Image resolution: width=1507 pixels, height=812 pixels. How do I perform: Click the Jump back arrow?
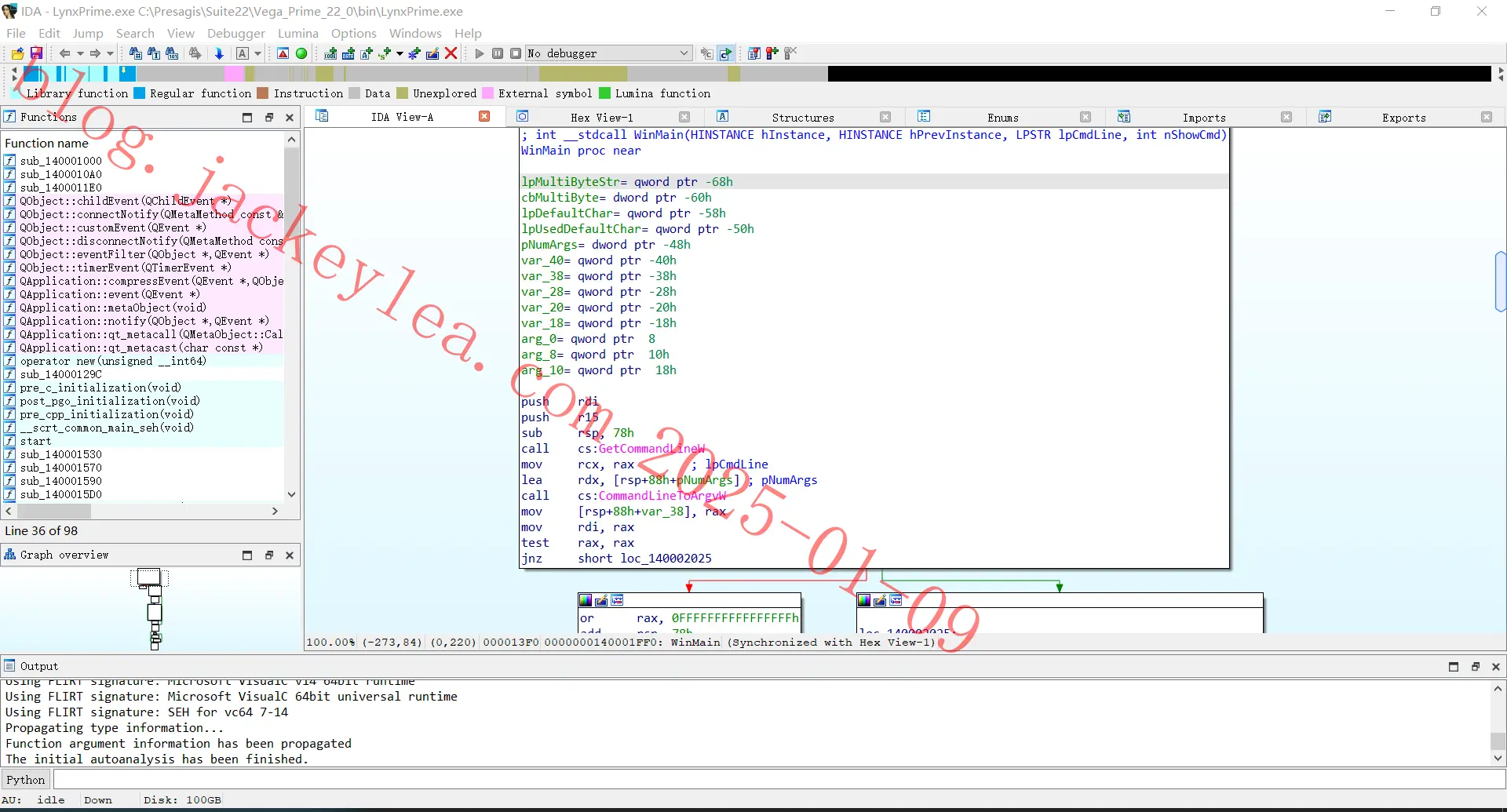coord(64,53)
